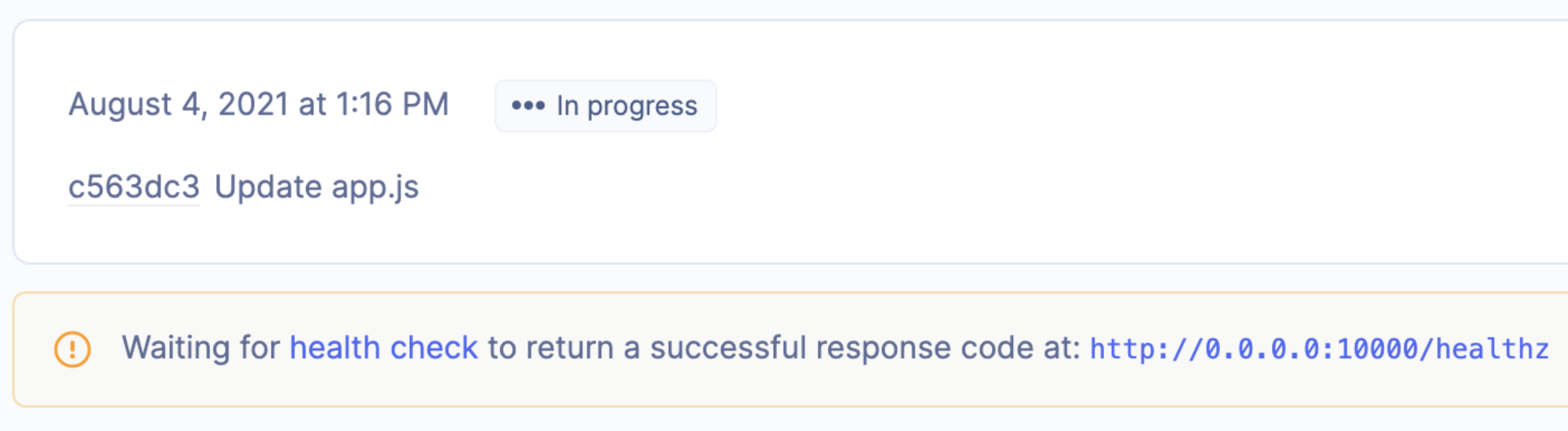1568x431 pixels.
Task: Click the 1:16 PM time text
Action: (x=393, y=104)
